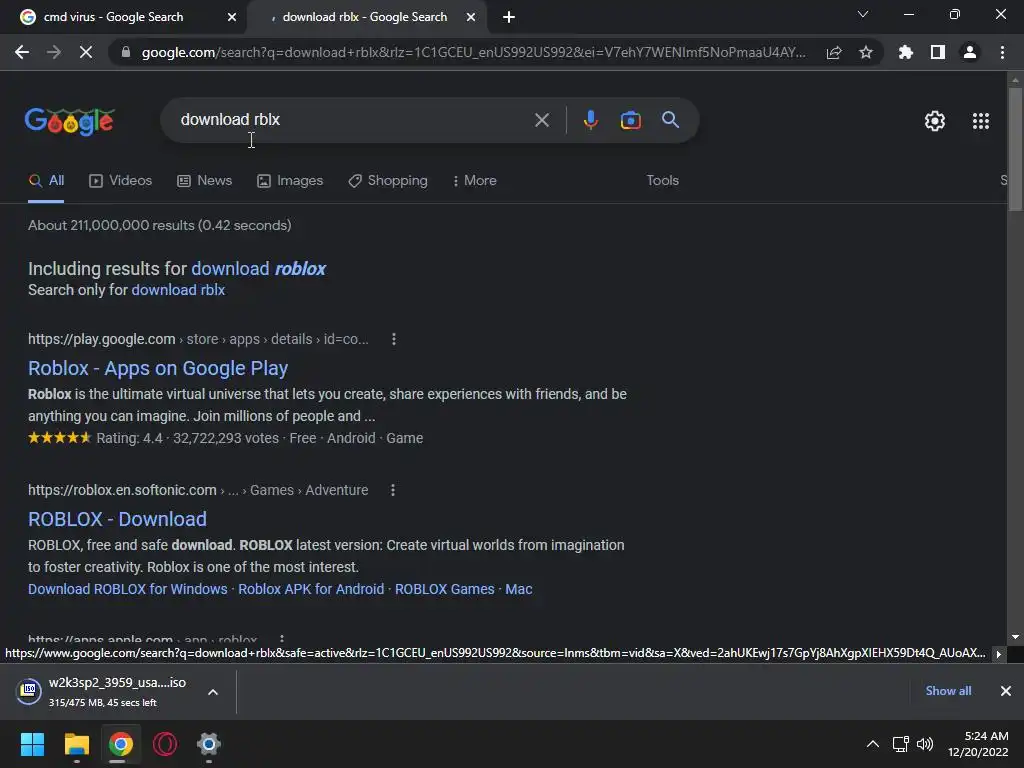The width and height of the screenshot is (1024, 768).
Task: Open search Tools
Action: coord(663,181)
